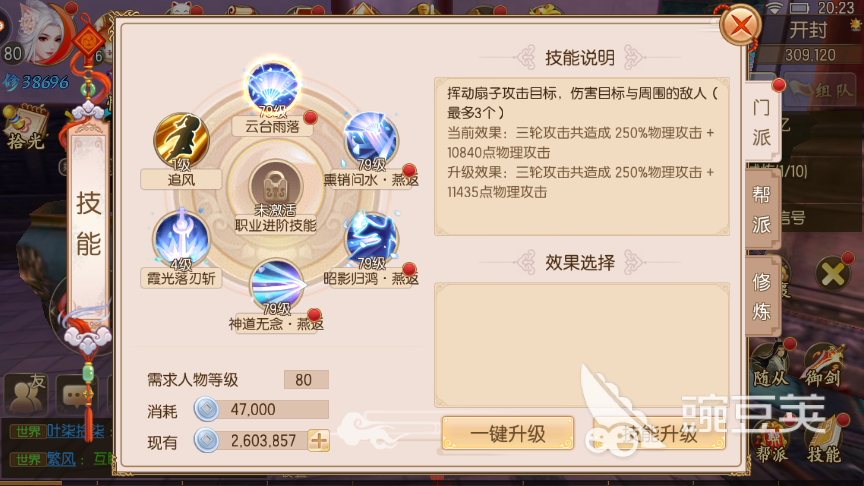
Task: Open the 随从 follower icon
Action: 772,364
